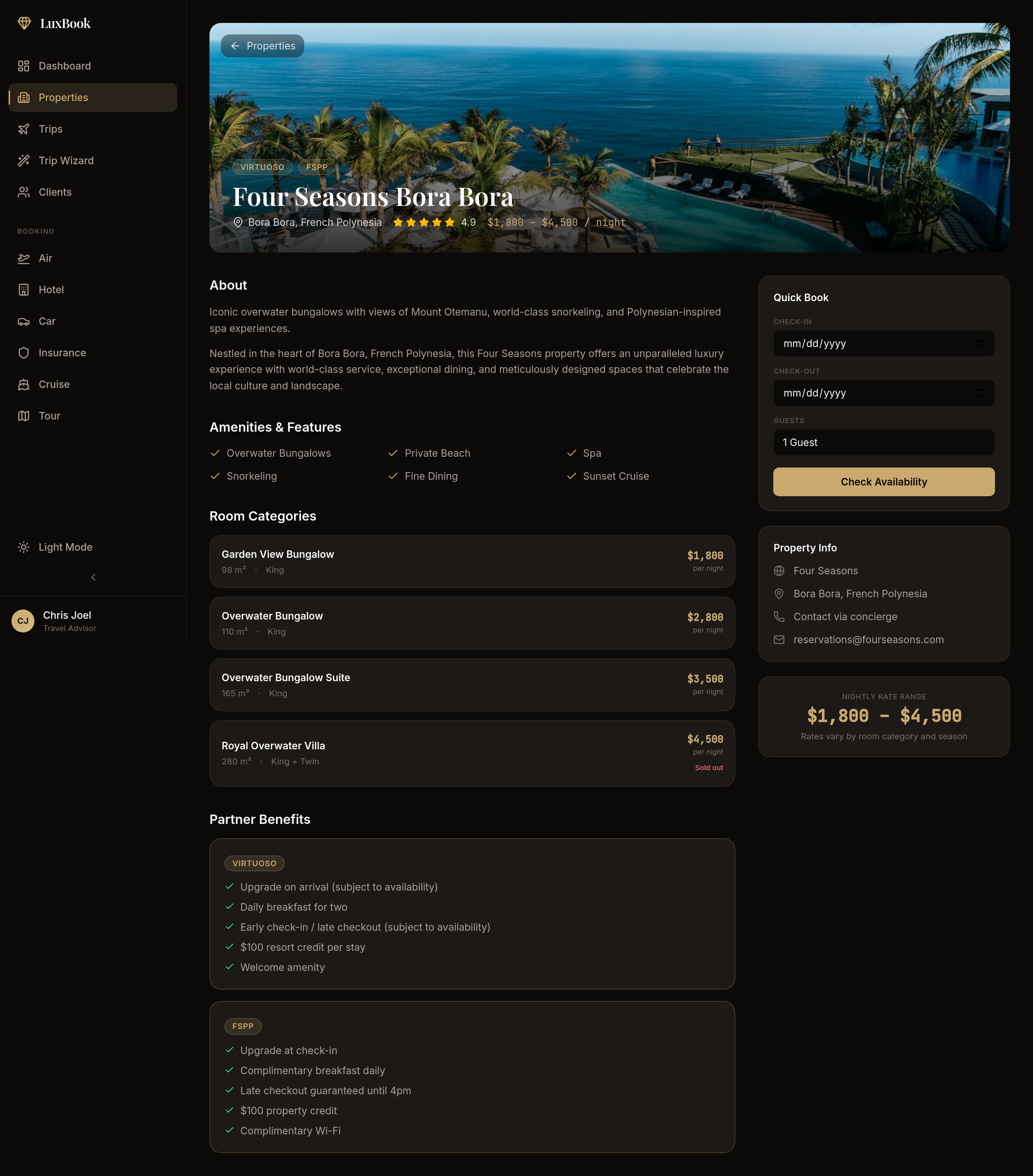Image resolution: width=1033 pixels, height=1176 pixels.
Task: Open the Clients section via its icon
Action: coord(24,192)
